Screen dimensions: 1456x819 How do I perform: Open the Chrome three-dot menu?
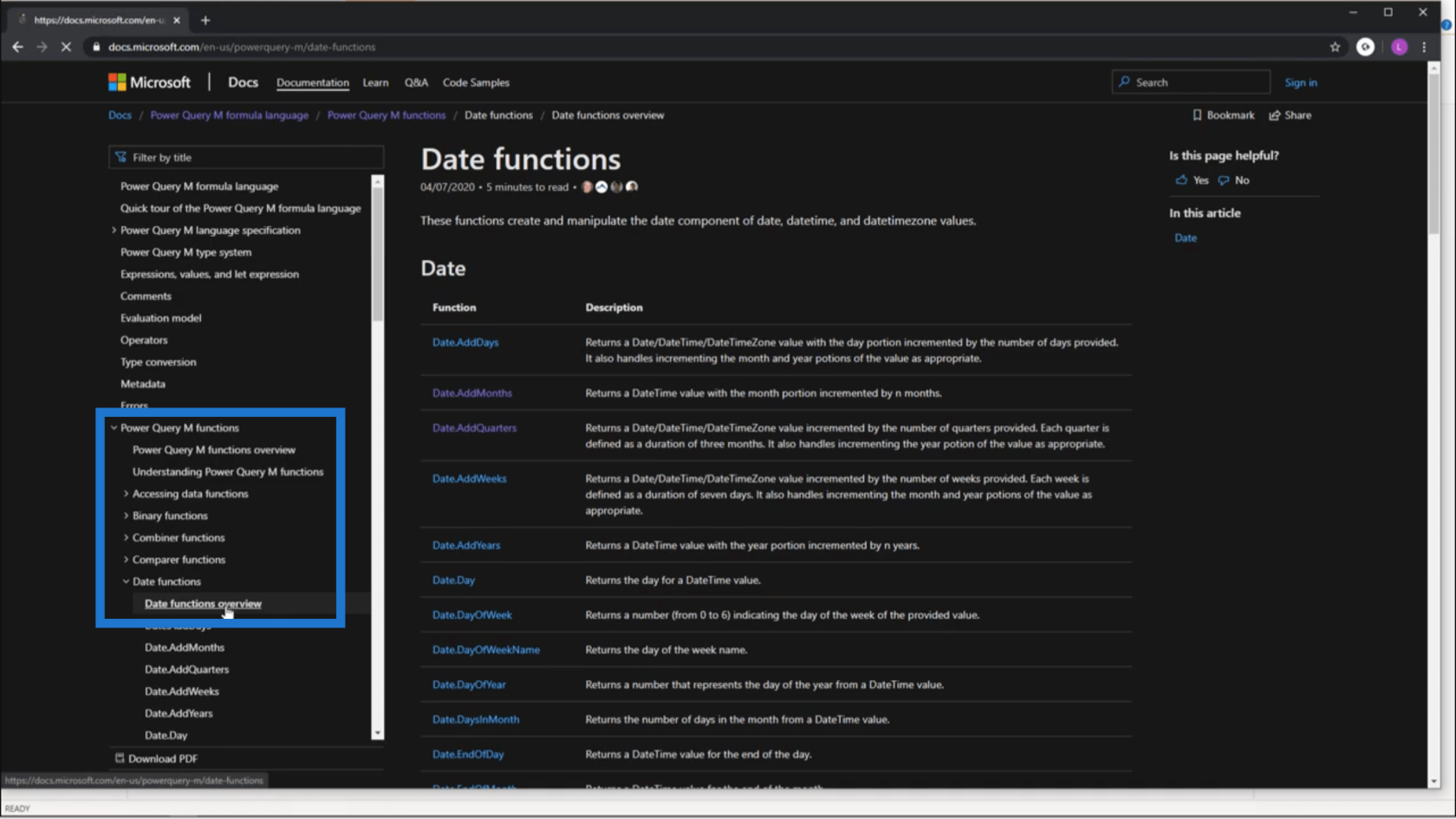(1424, 47)
